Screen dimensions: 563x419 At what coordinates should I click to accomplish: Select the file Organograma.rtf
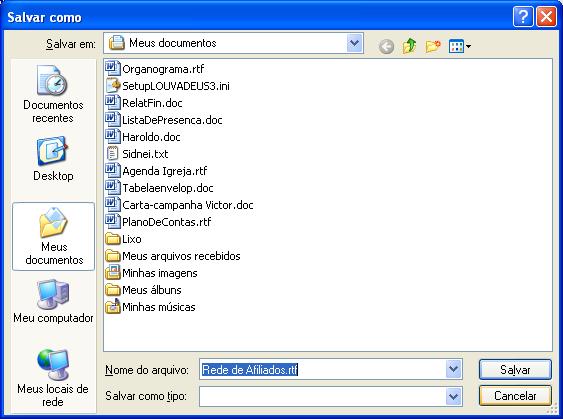pos(155,69)
